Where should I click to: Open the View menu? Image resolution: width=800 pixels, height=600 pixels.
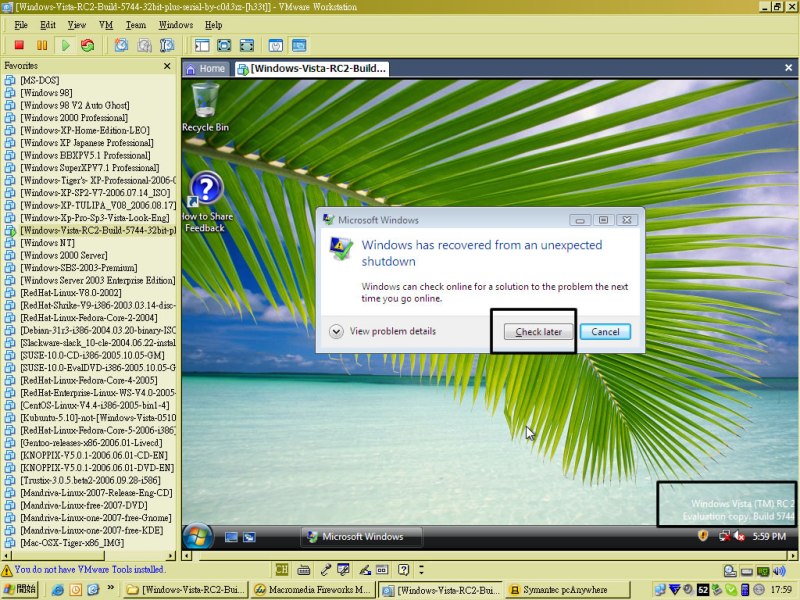click(77, 25)
